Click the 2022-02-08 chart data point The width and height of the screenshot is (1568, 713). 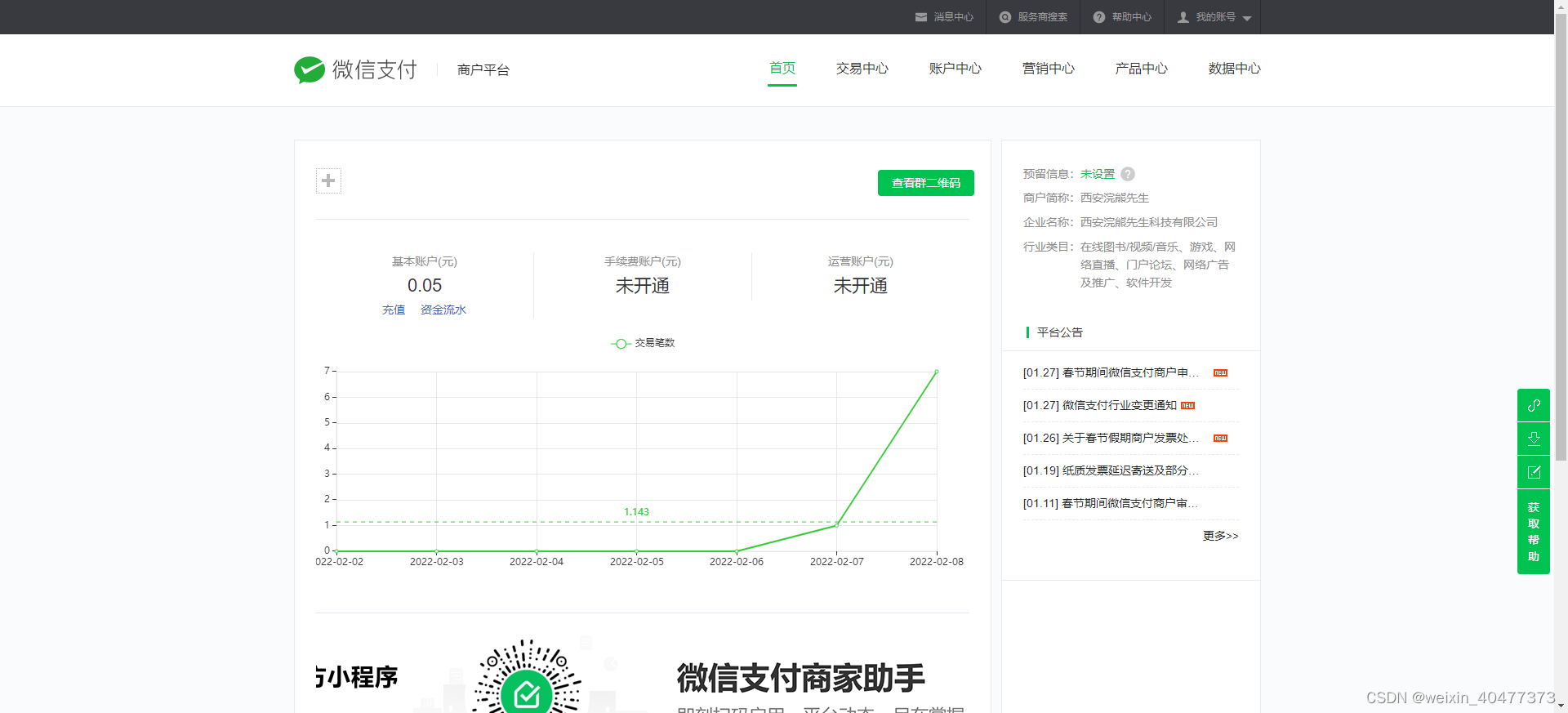click(937, 372)
